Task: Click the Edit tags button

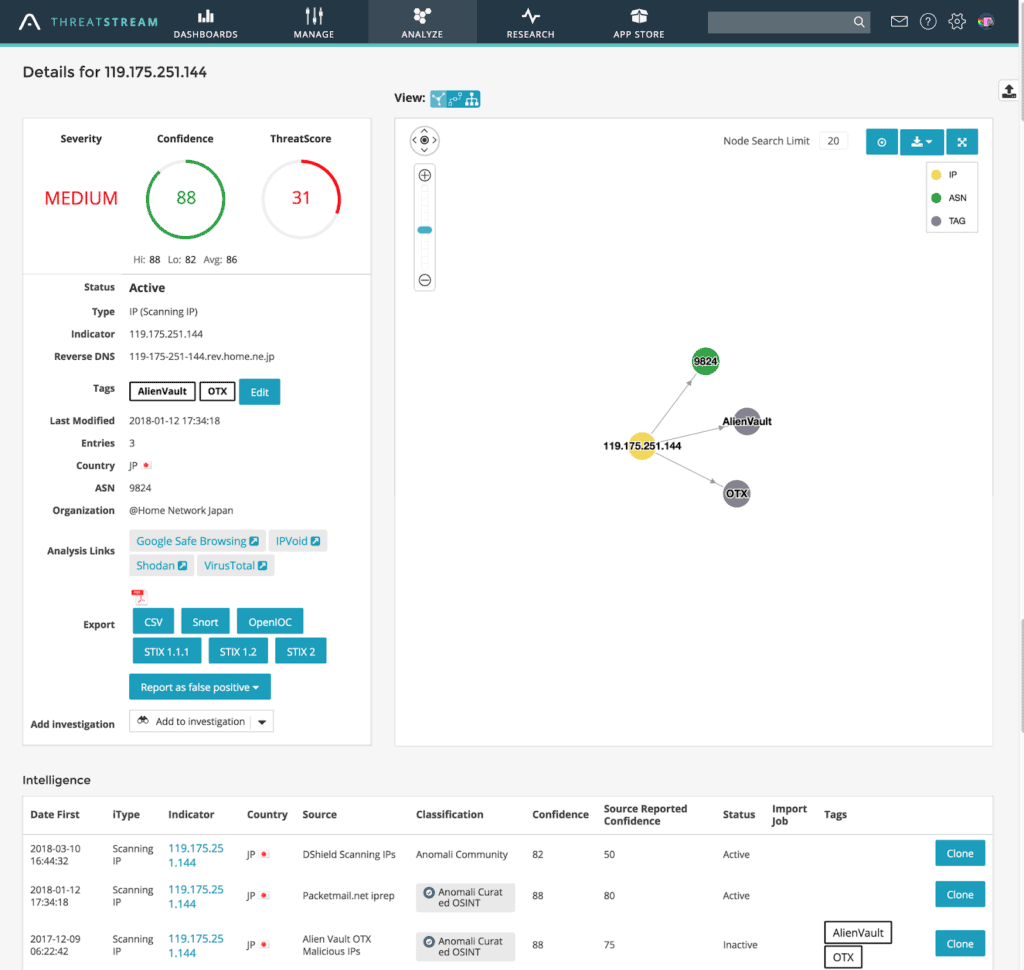Action: (259, 392)
